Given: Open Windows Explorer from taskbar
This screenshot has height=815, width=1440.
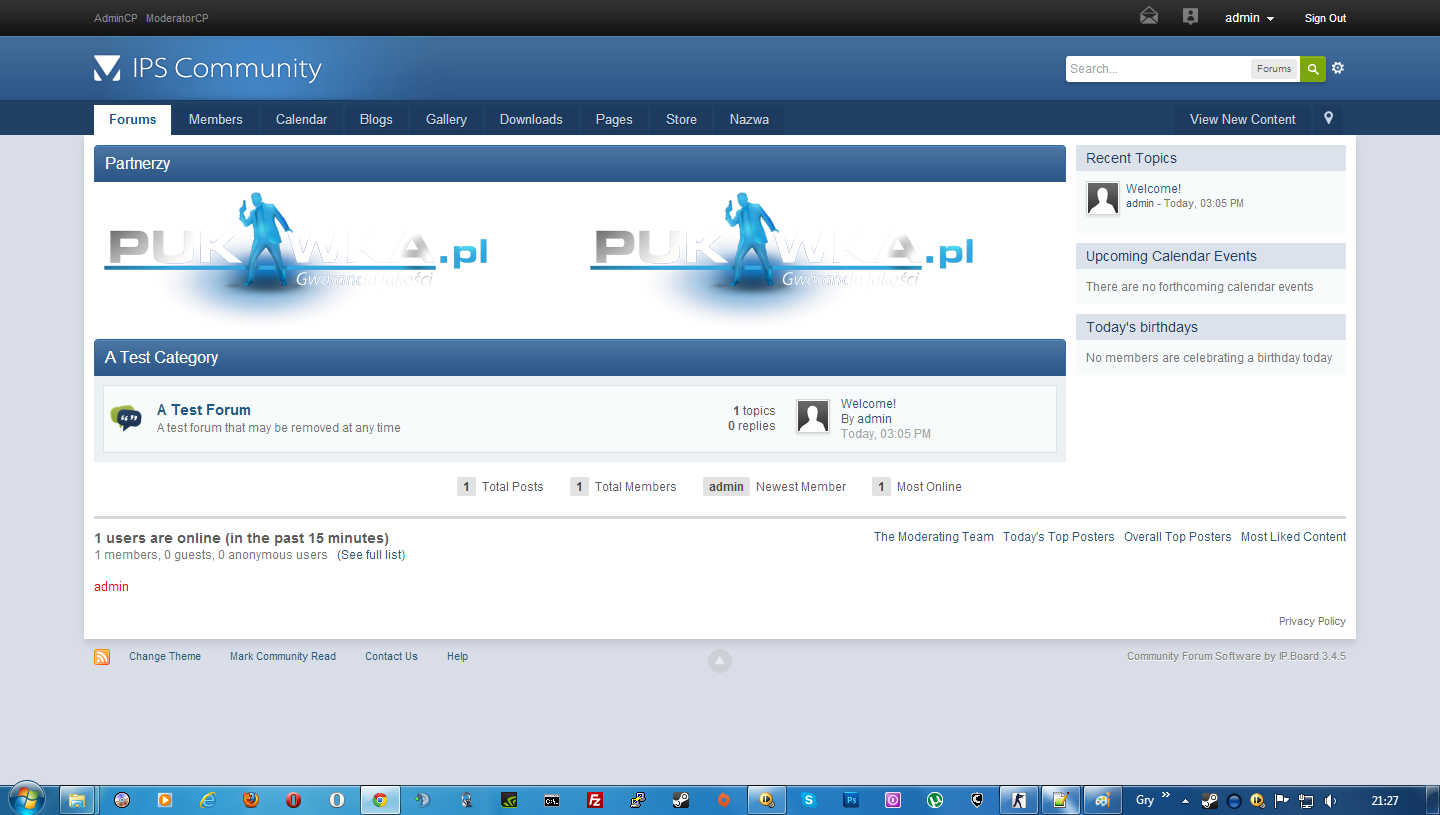Looking at the screenshot, I should (x=77, y=800).
